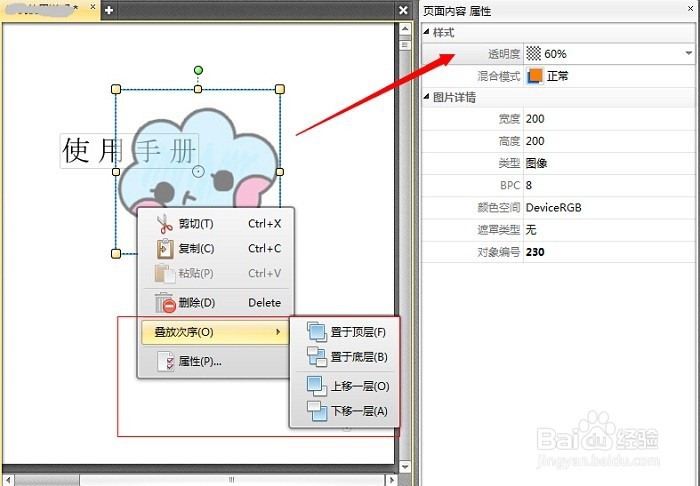Click the 遮罩类型 value 无
700x486 pixels.
(530, 230)
